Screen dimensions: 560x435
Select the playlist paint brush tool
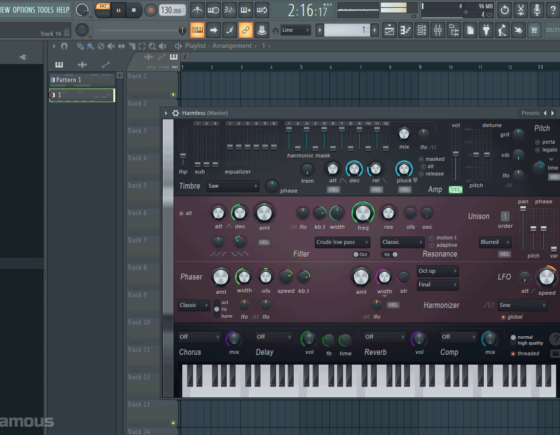pos(90,46)
